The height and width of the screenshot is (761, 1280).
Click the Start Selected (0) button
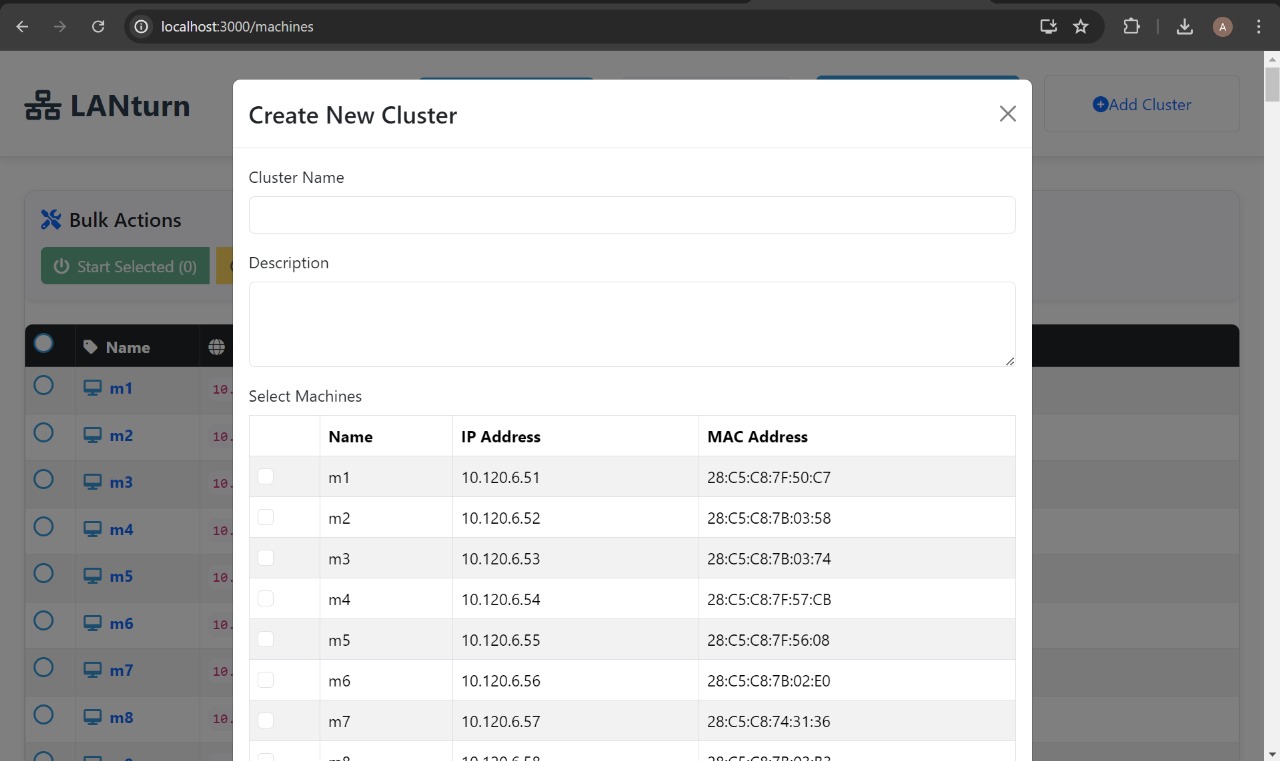pyautogui.click(x=125, y=266)
